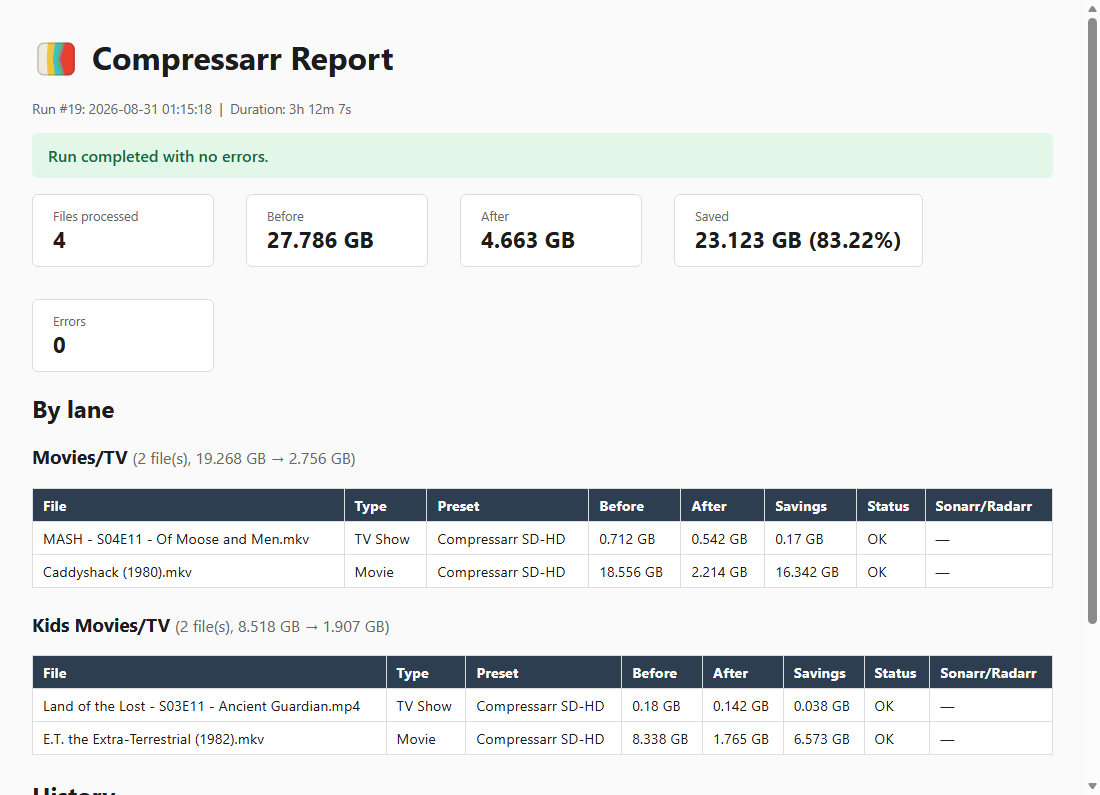Click the 2.214 GB after value
This screenshot has width=1100, height=795.
pos(719,572)
